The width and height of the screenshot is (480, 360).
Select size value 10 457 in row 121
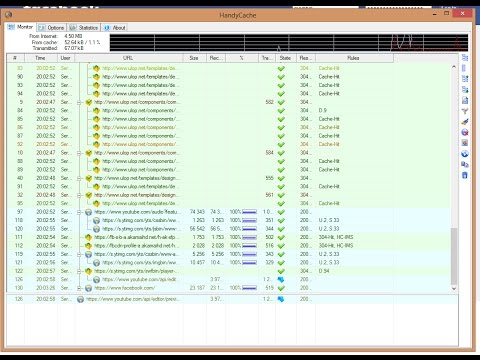(x=197, y=263)
